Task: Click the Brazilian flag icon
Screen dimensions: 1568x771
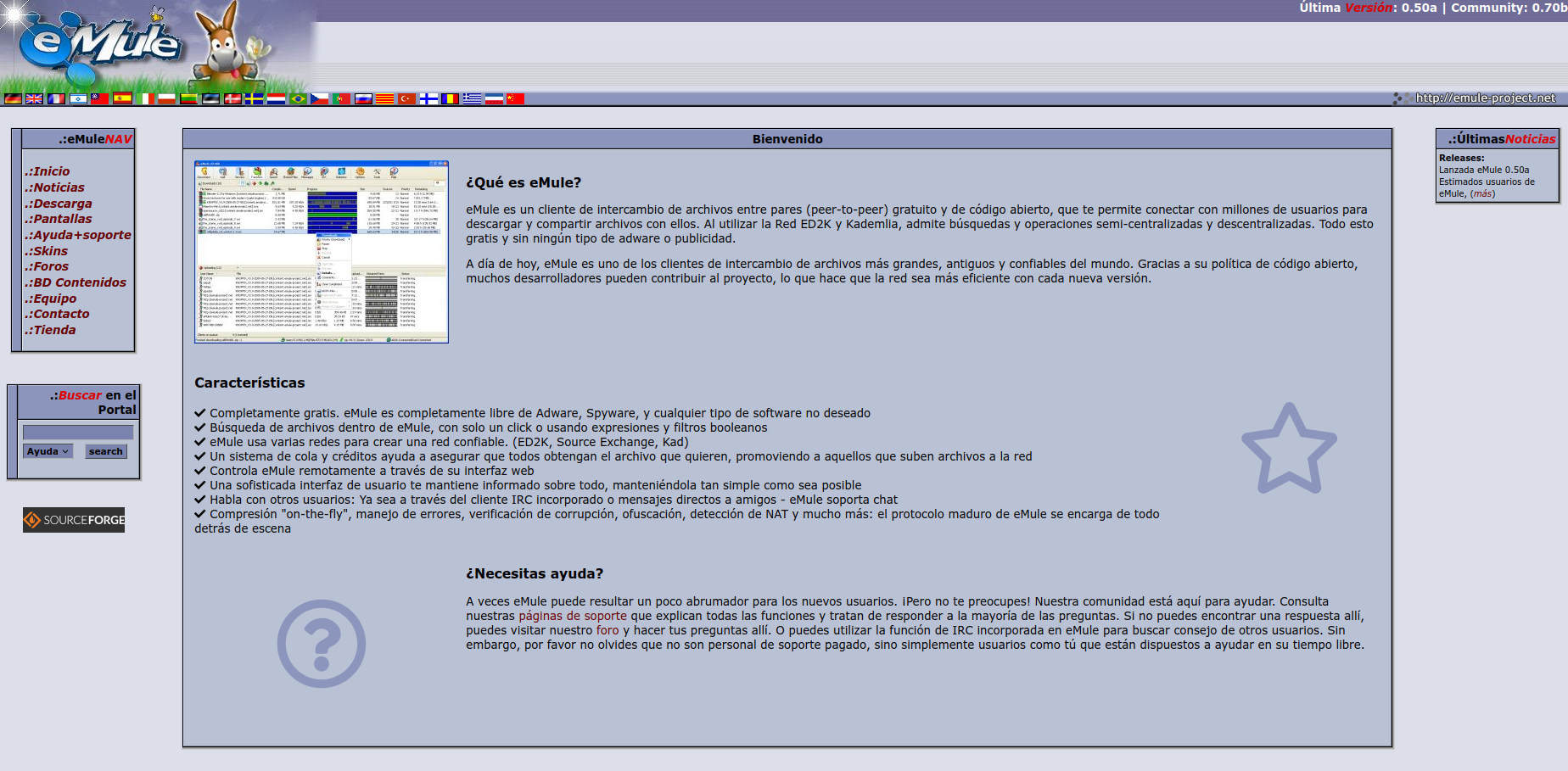Action: pyautogui.click(x=298, y=99)
